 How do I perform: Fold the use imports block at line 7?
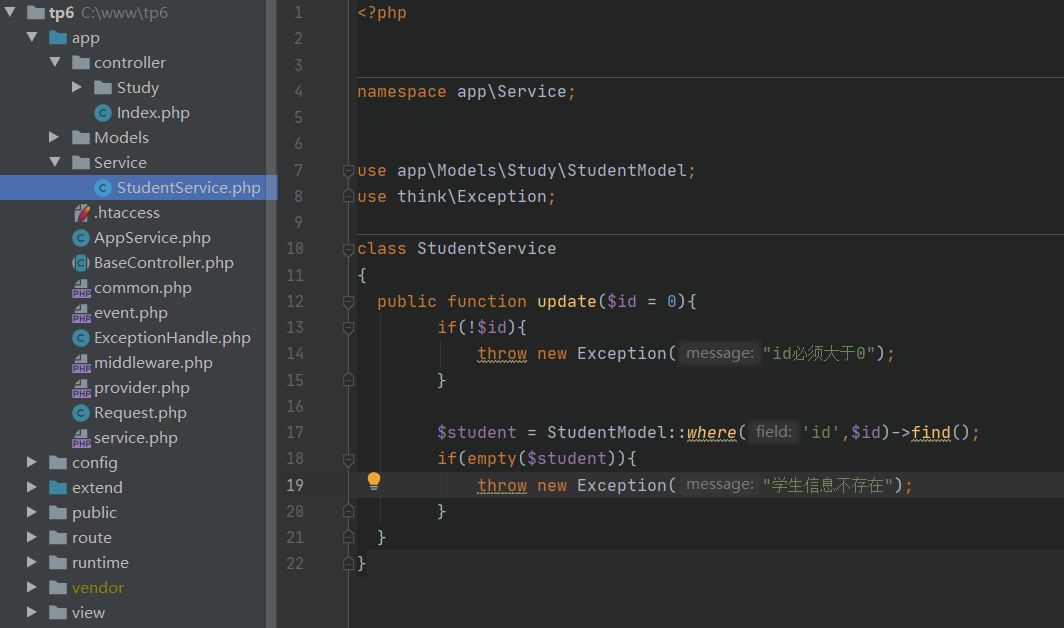[348, 170]
